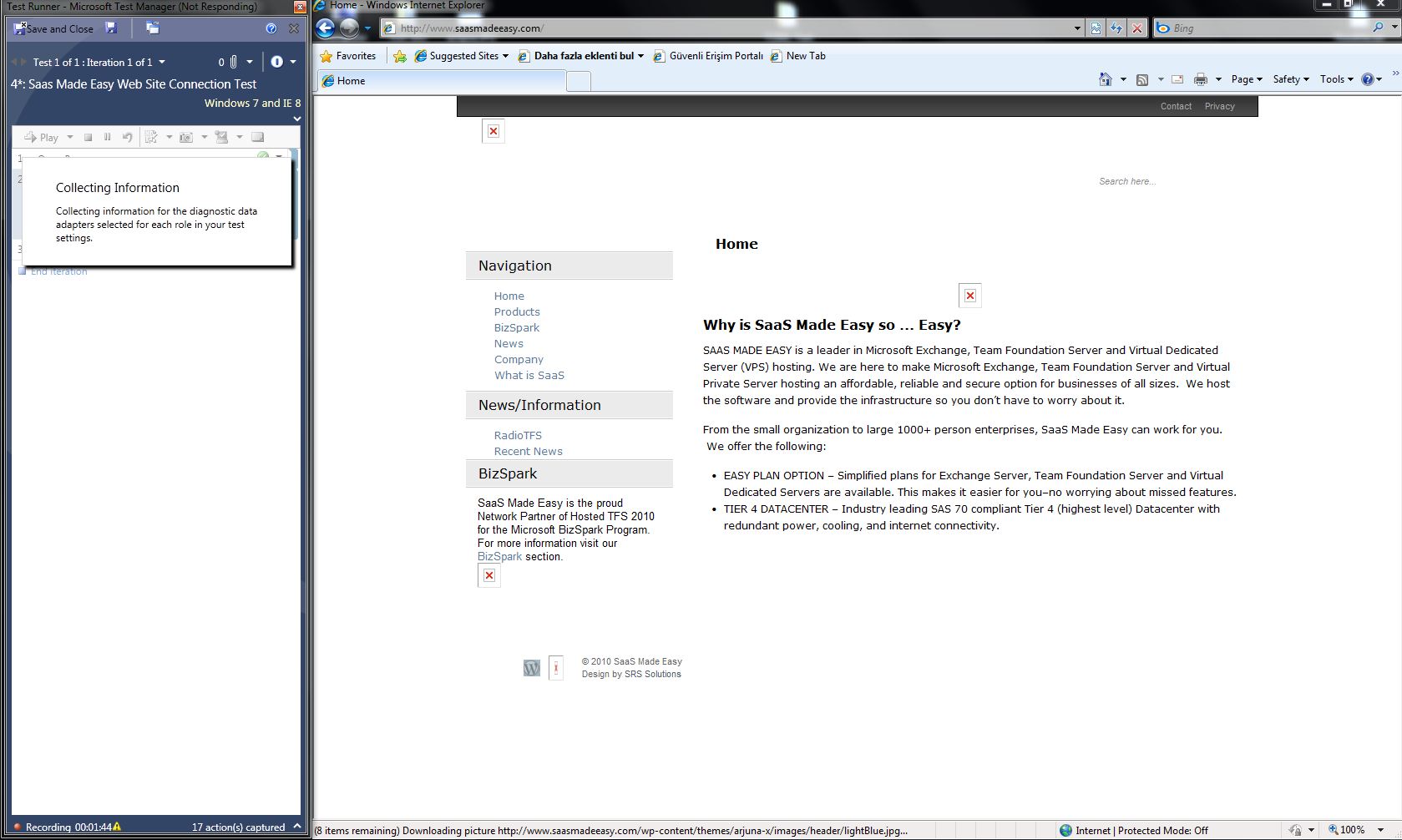Screen dimensions: 1402x840
Task: Expand the chevron under Windows 7 and IE 8
Action: tap(296, 119)
